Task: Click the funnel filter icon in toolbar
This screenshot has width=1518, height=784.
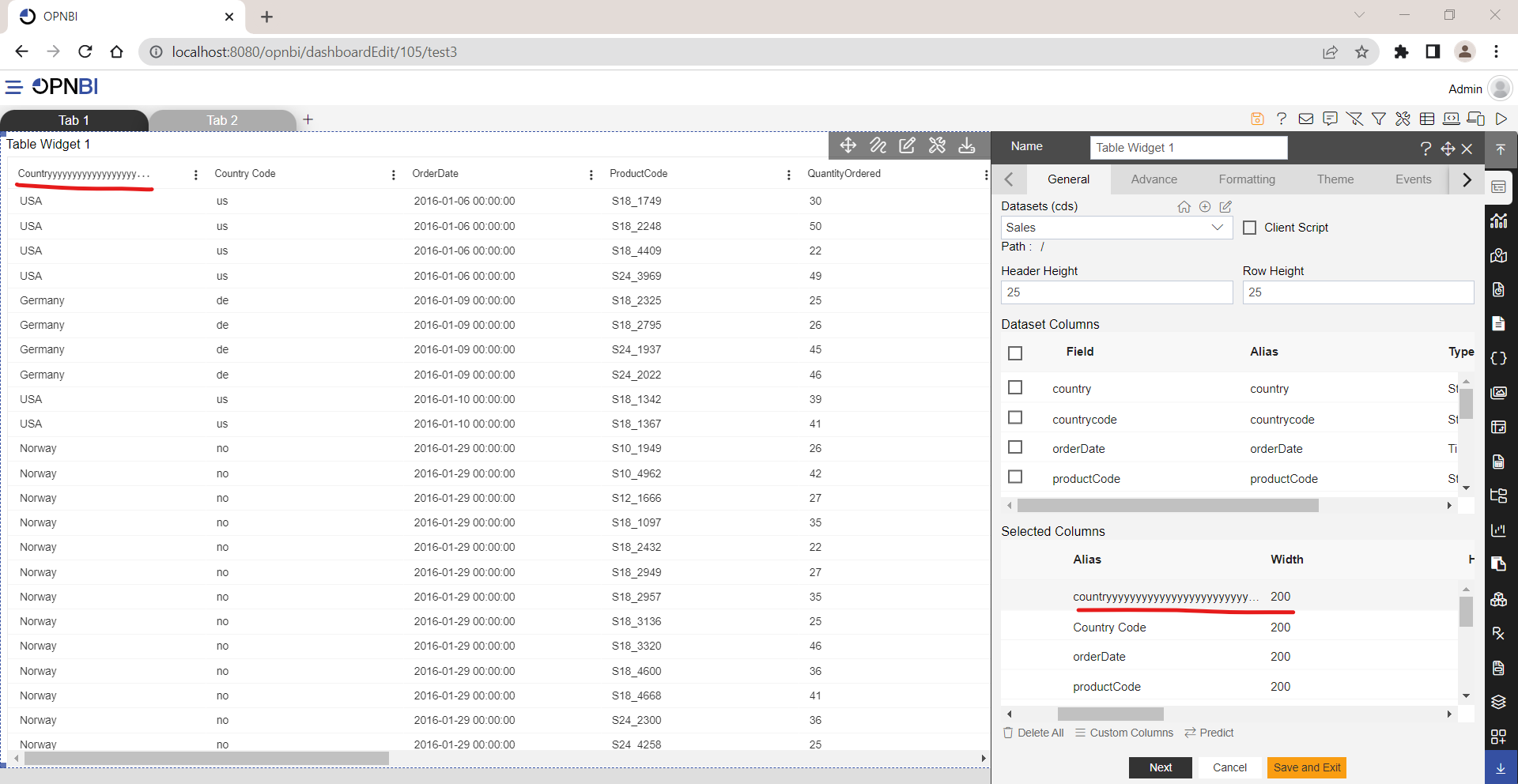Action: coord(1379,119)
